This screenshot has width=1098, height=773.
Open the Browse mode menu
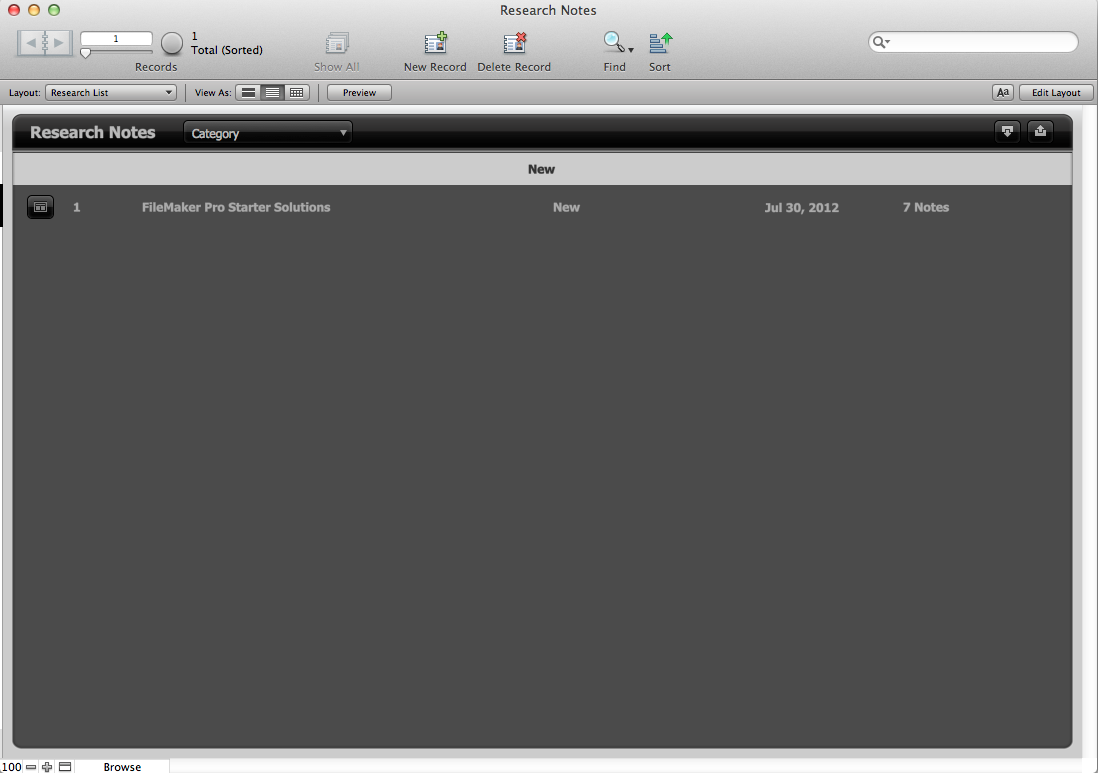click(122, 766)
